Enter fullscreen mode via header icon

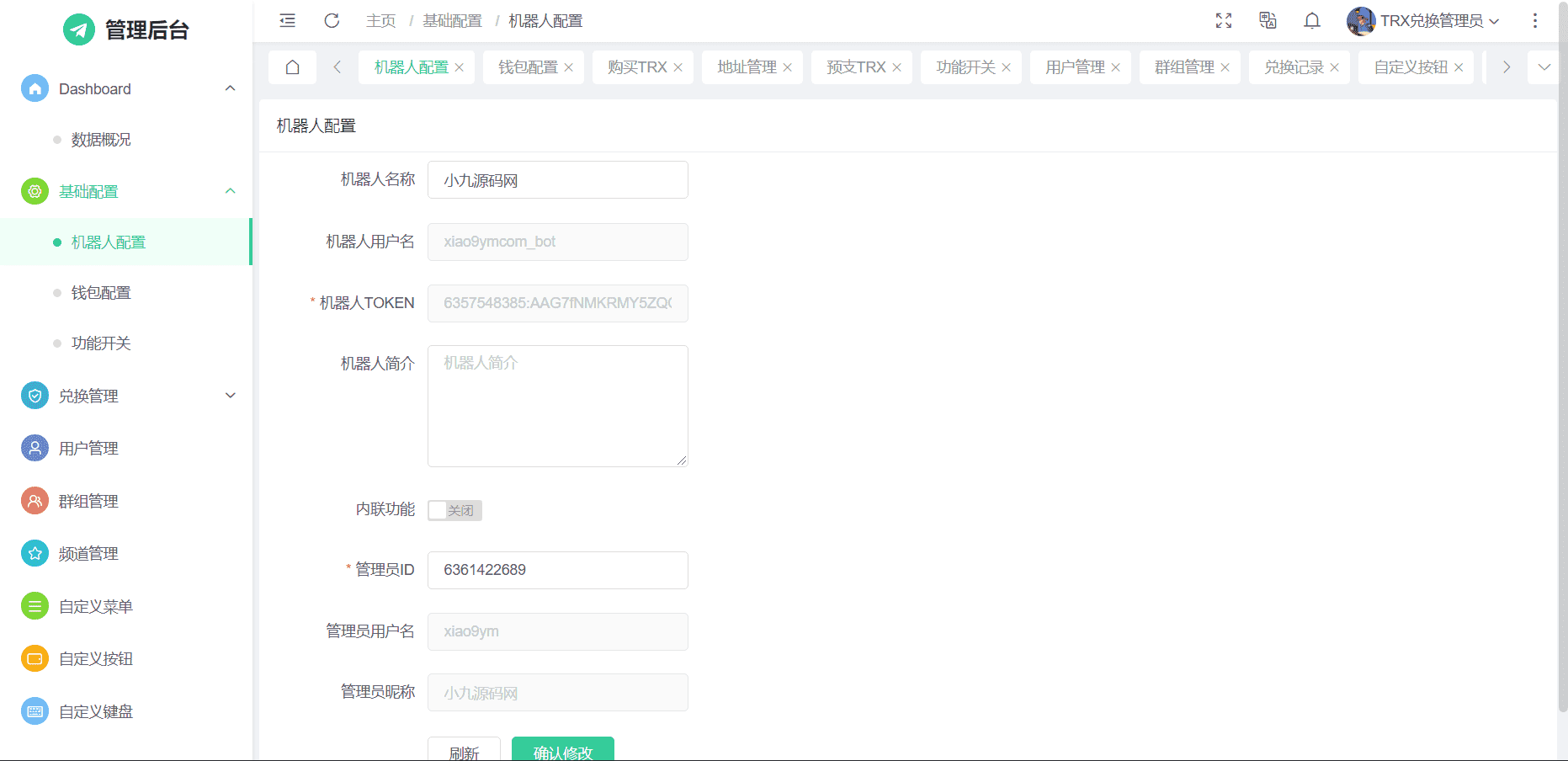tap(1224, 21)
